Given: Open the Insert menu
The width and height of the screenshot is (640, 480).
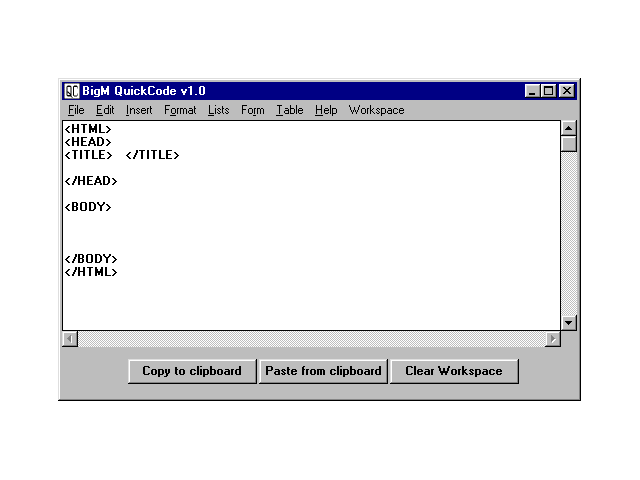Looking at the screenshot, I should click(139, 110).
